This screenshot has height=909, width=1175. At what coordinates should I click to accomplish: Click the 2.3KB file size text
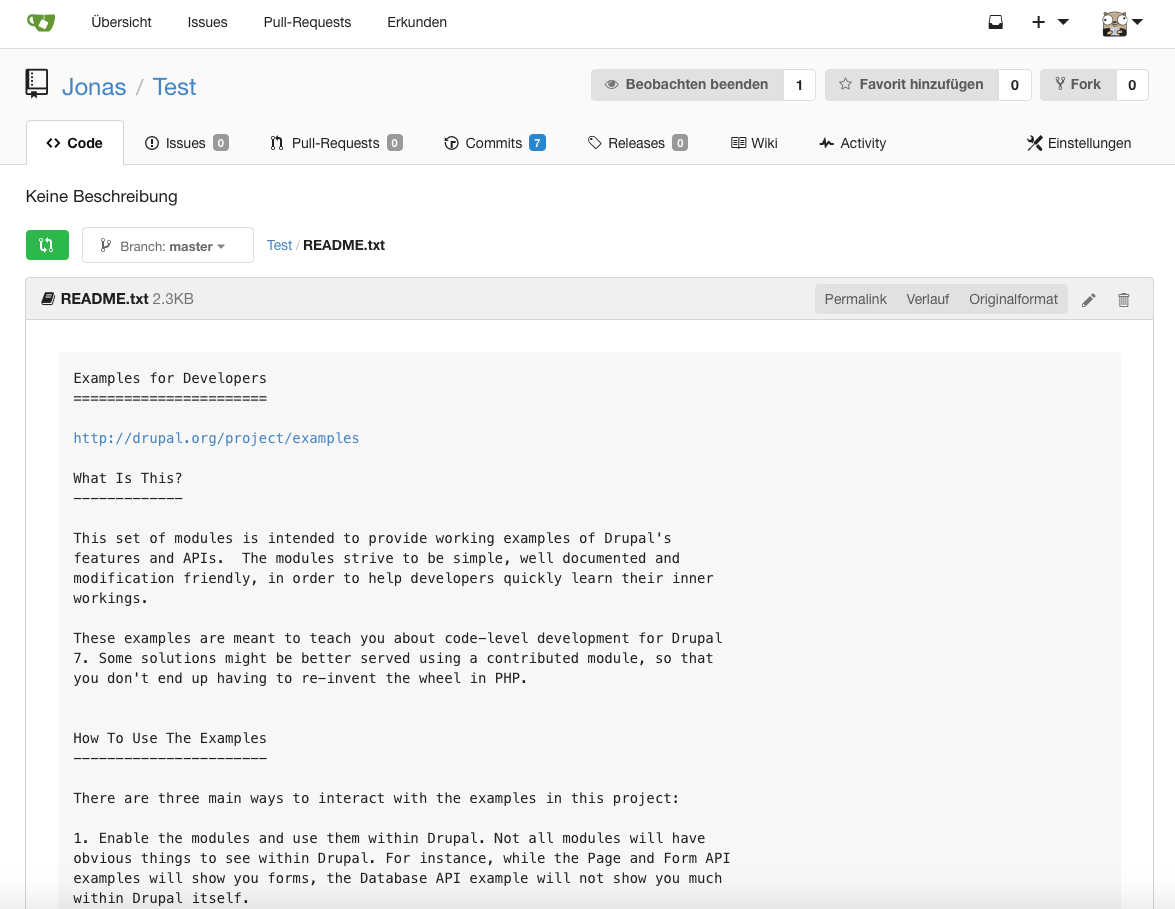pyautogui.click(x=173, y=299)
